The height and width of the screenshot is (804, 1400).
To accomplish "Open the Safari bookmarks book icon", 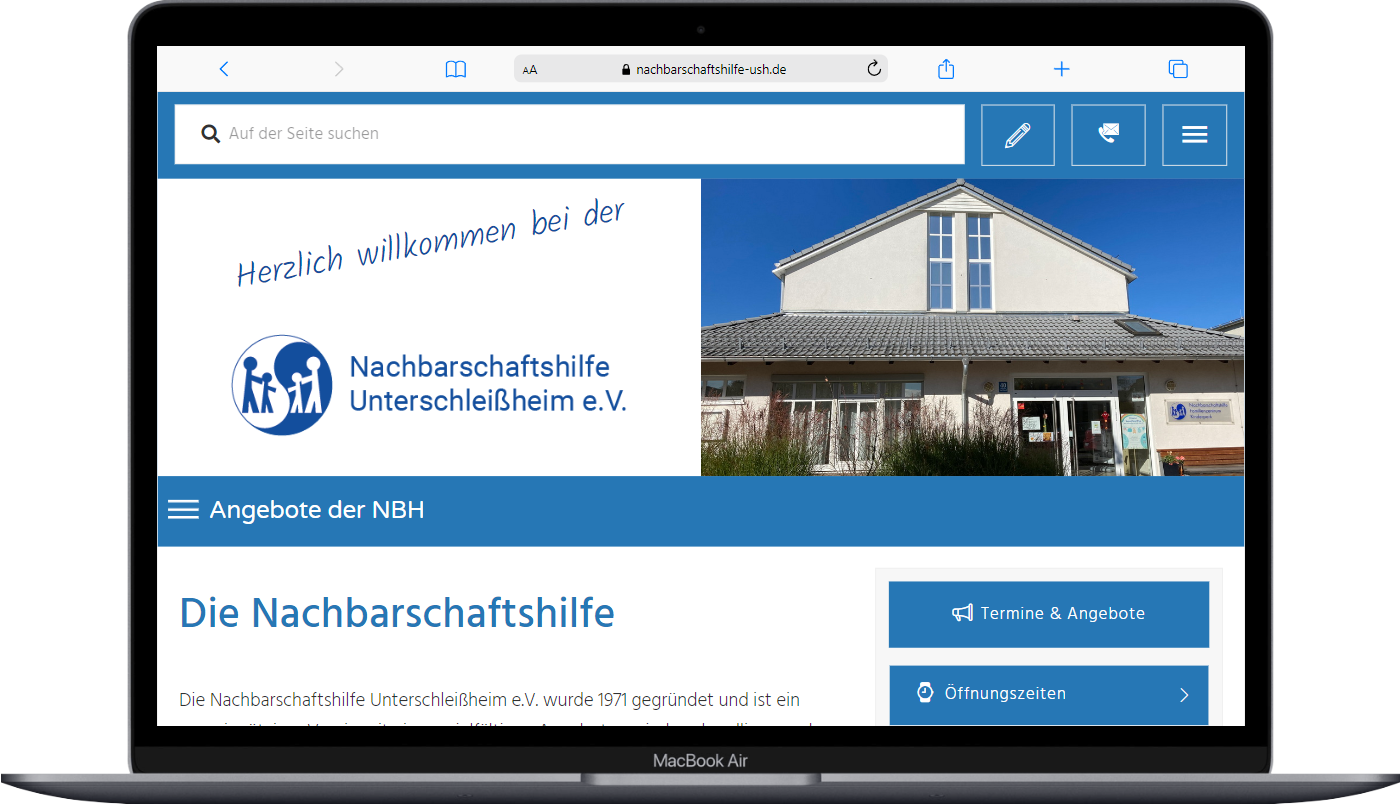I will (x=456, y=69).
